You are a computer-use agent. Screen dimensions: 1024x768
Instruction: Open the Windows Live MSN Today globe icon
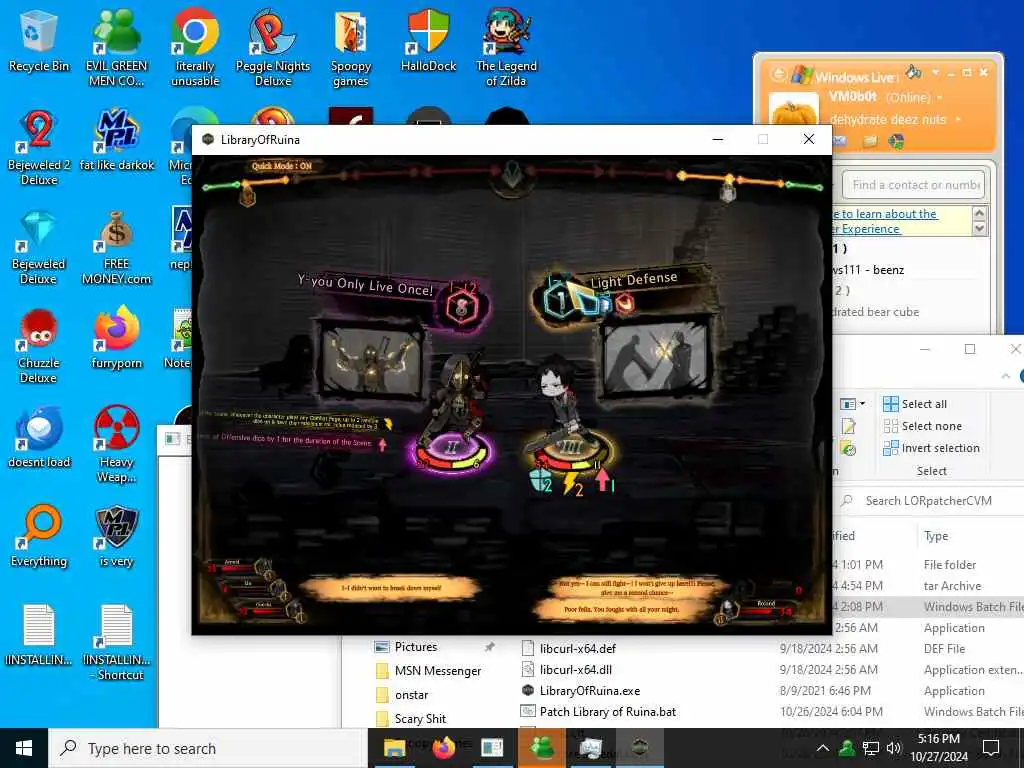(x=896, y=140)
